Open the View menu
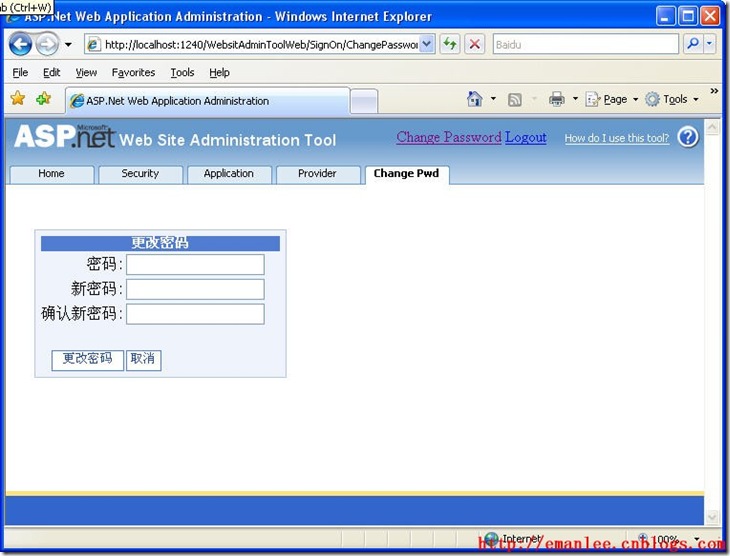 [x=86, y=73]
